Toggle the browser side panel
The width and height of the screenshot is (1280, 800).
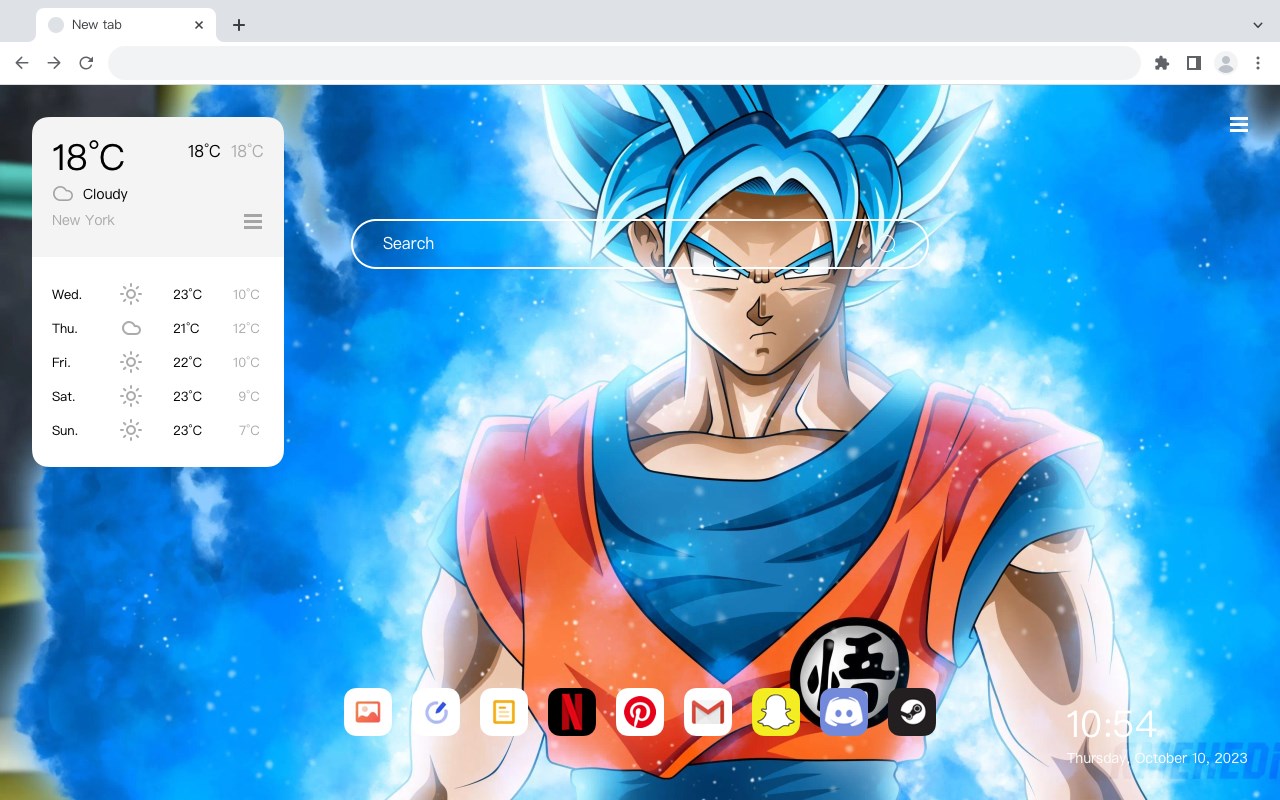[x=1194, y=63]
